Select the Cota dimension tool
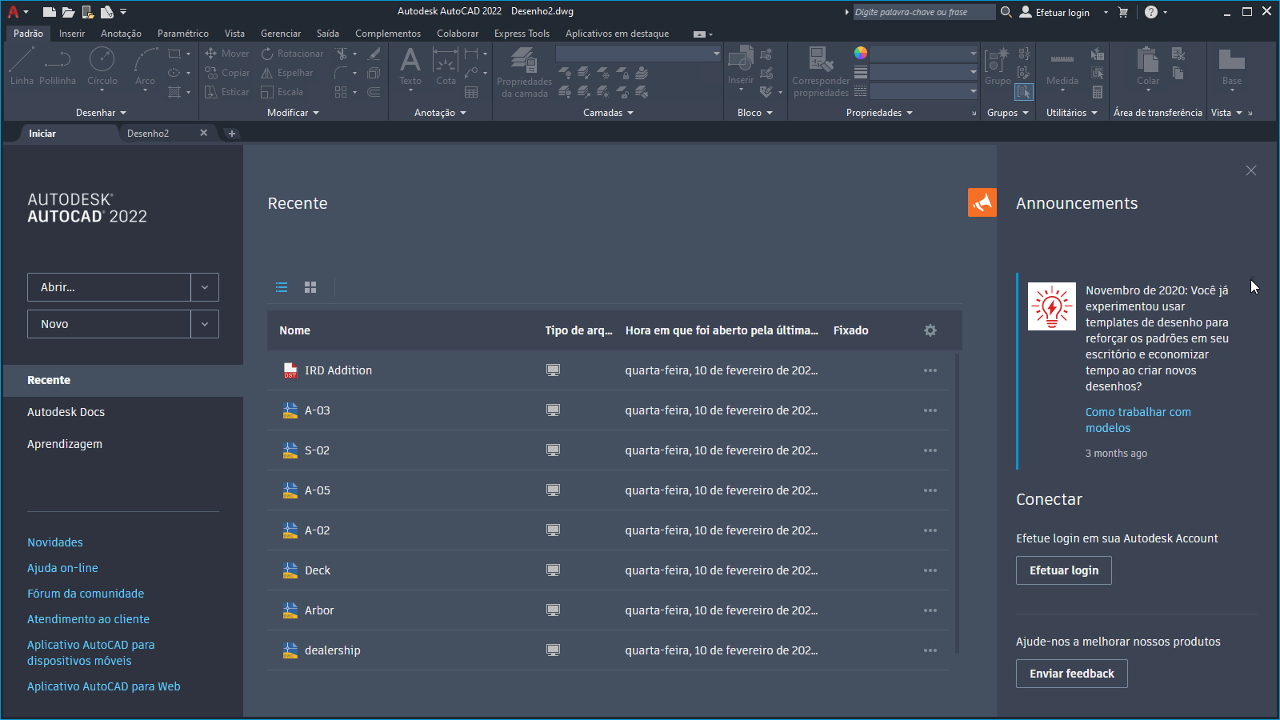Viewport: 1280px width, 720px height. [446, 66]
